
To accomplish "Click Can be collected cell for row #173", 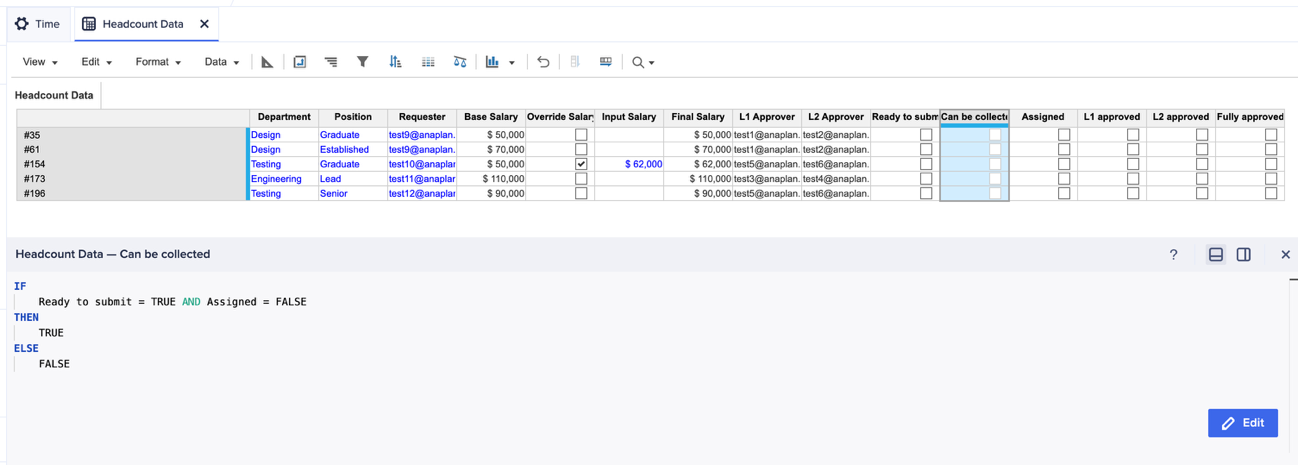I will pos(975,179).
